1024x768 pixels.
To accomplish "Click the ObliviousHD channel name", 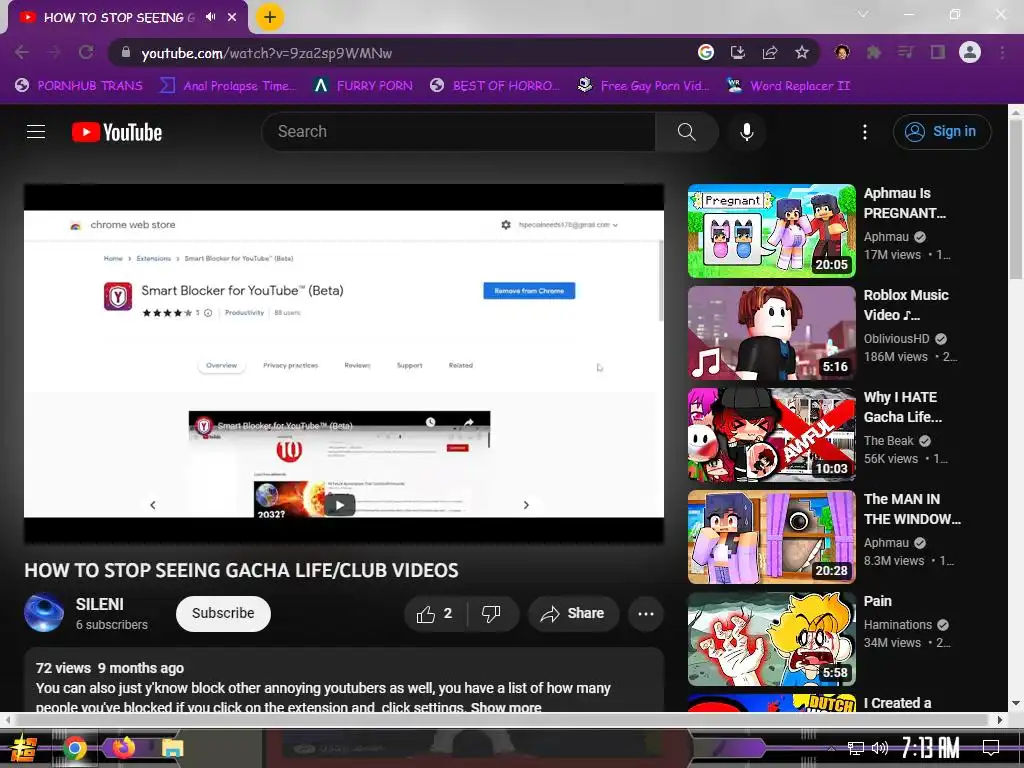I will click(x=896, y=338).
